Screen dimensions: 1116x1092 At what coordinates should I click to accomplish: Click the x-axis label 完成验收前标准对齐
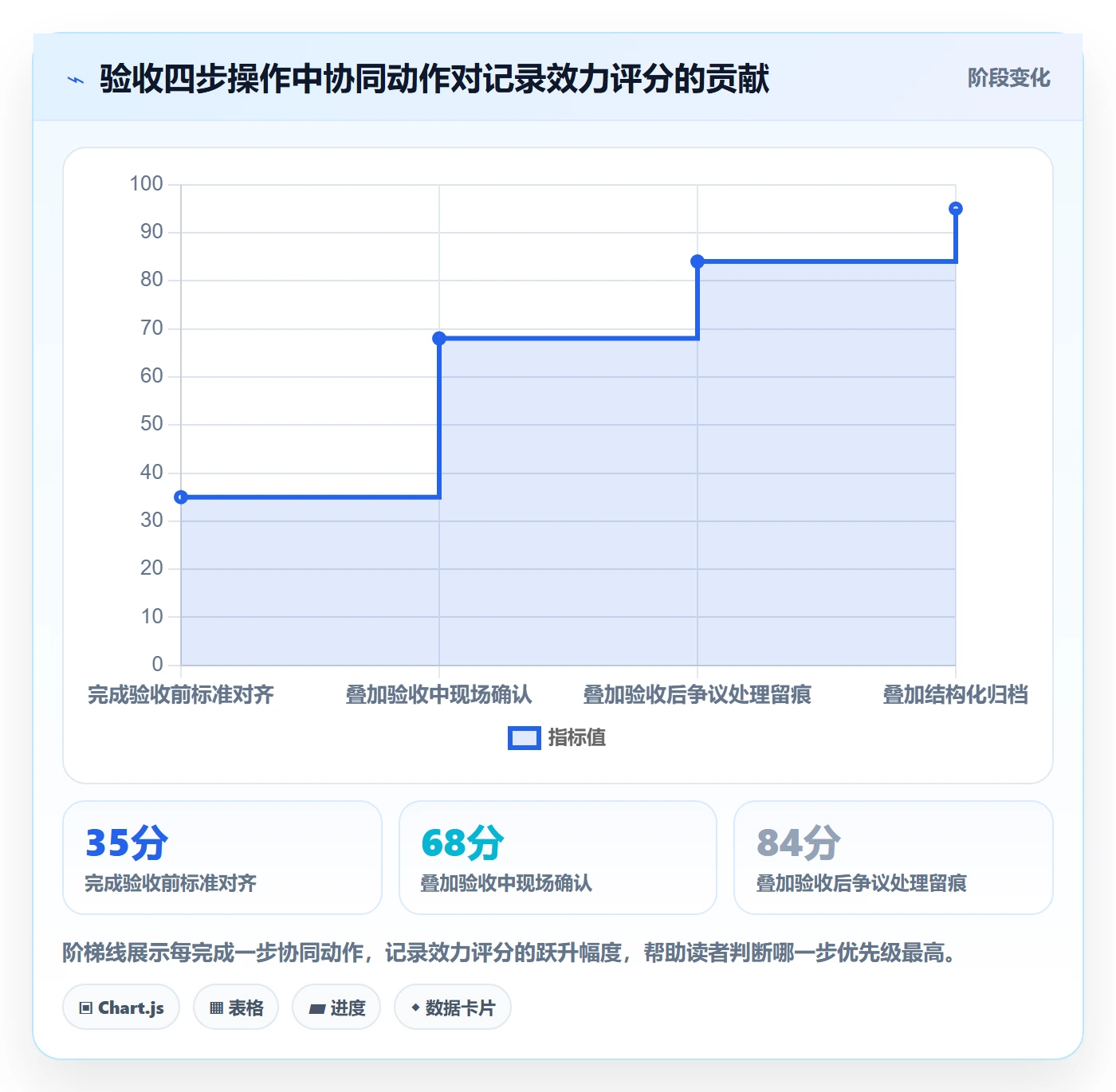click(x=181, y=695)
